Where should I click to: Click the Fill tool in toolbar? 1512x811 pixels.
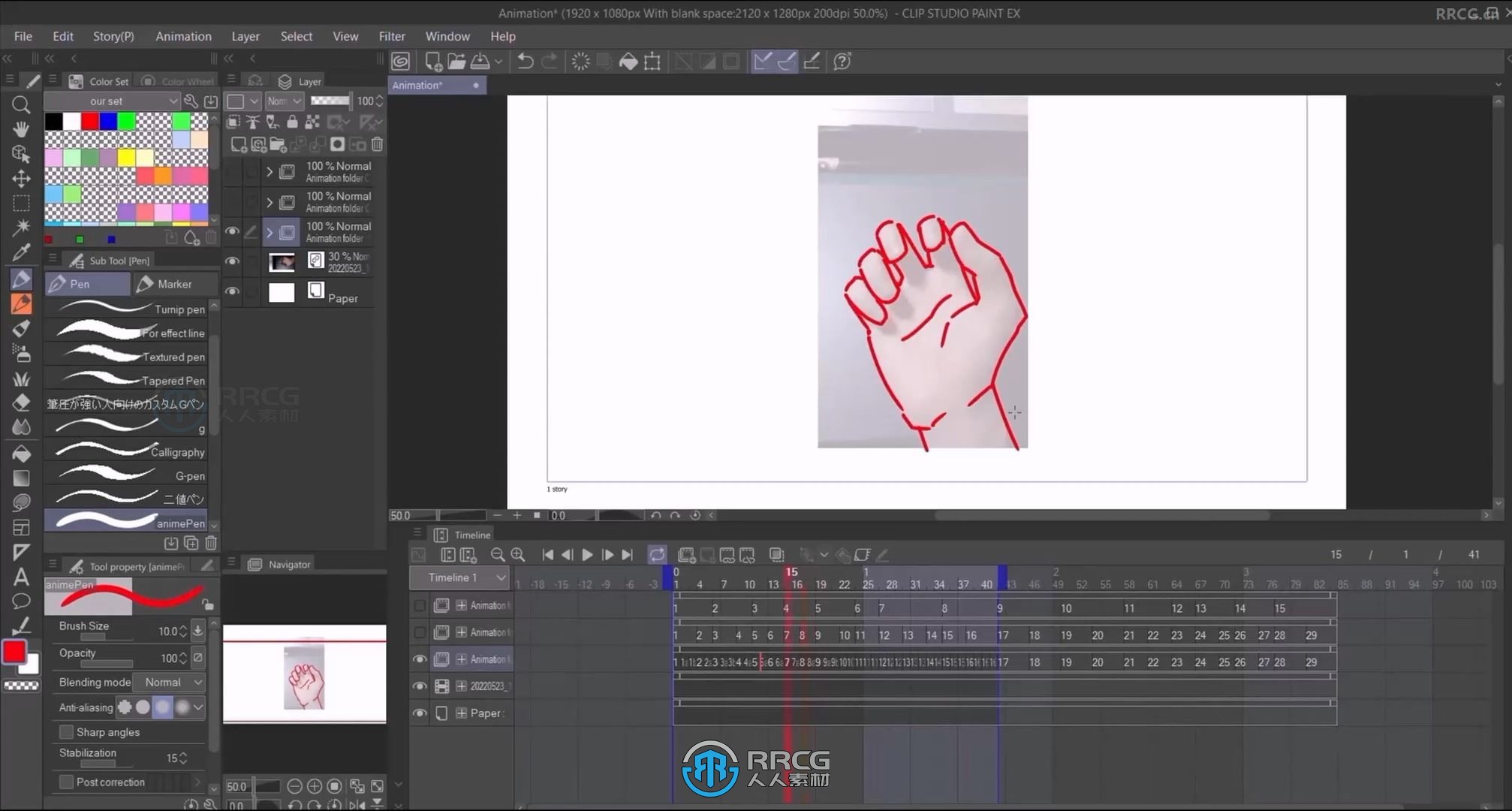(x=20, y=452)
